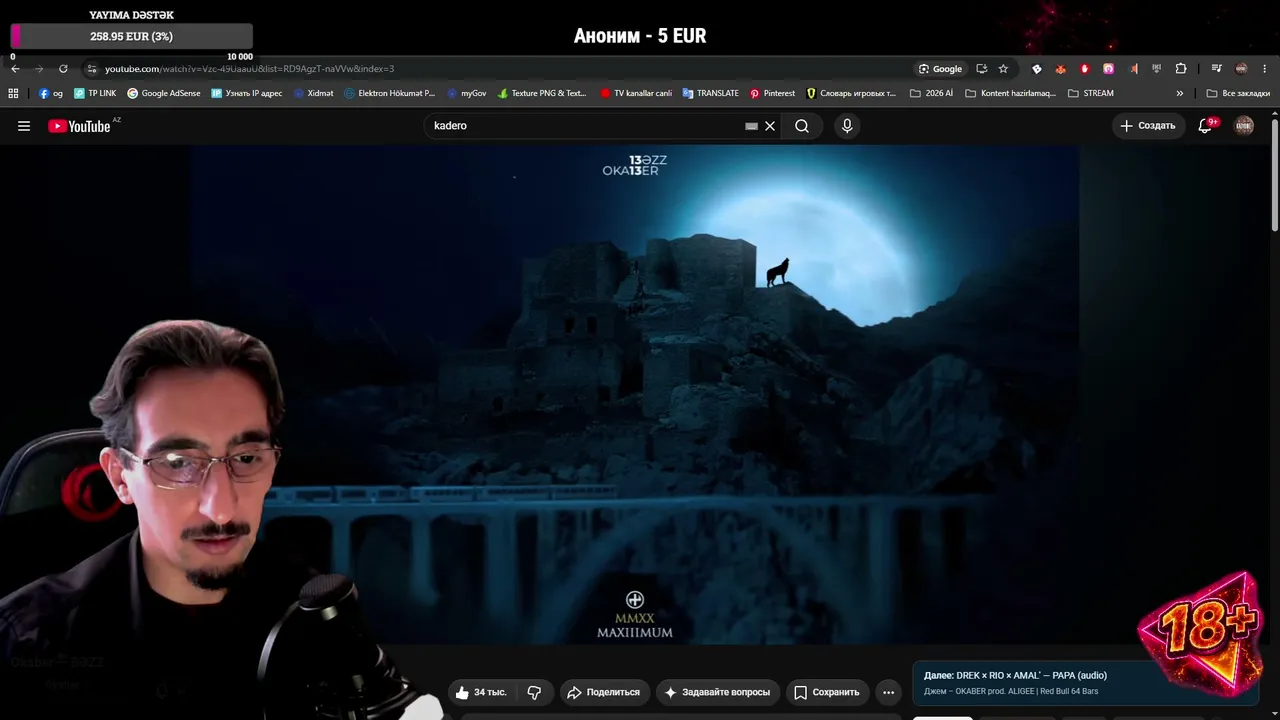The height and width of the screenshot is (720, 1280).
Task: Open the YouTube account avatar menu
Action: tap(1244, 126)
